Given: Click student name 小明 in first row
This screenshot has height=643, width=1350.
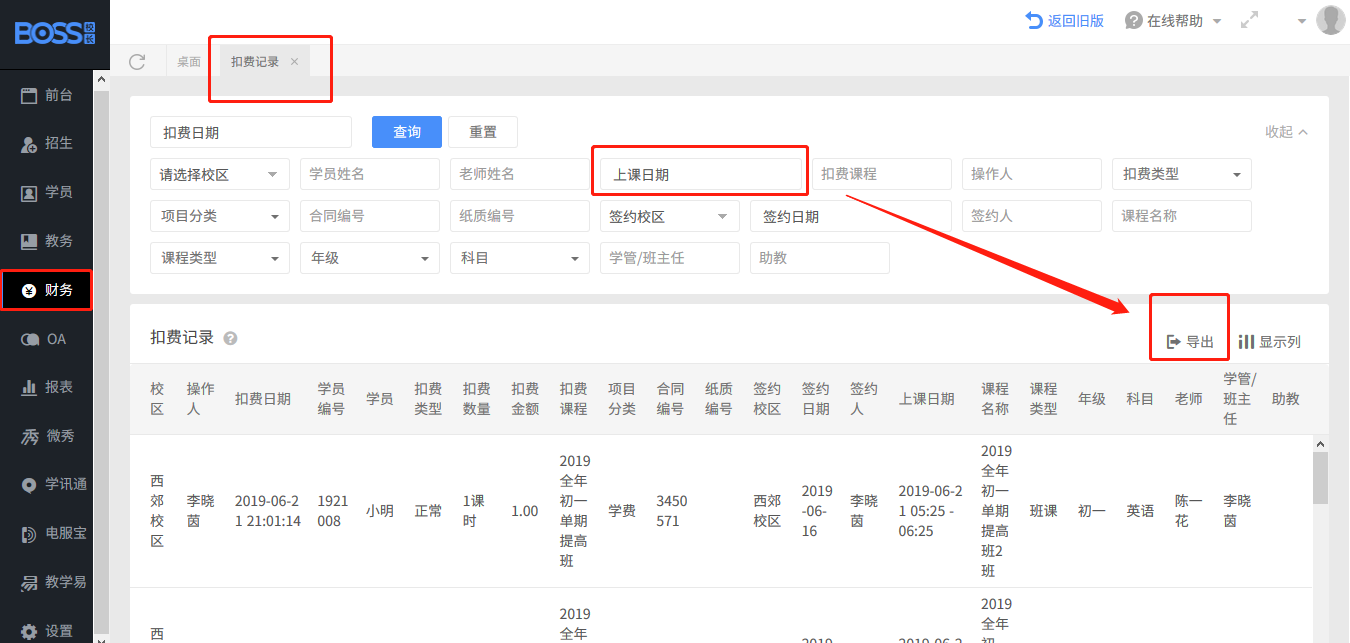Looking at the screenshot, I should [x=380, y=511].
